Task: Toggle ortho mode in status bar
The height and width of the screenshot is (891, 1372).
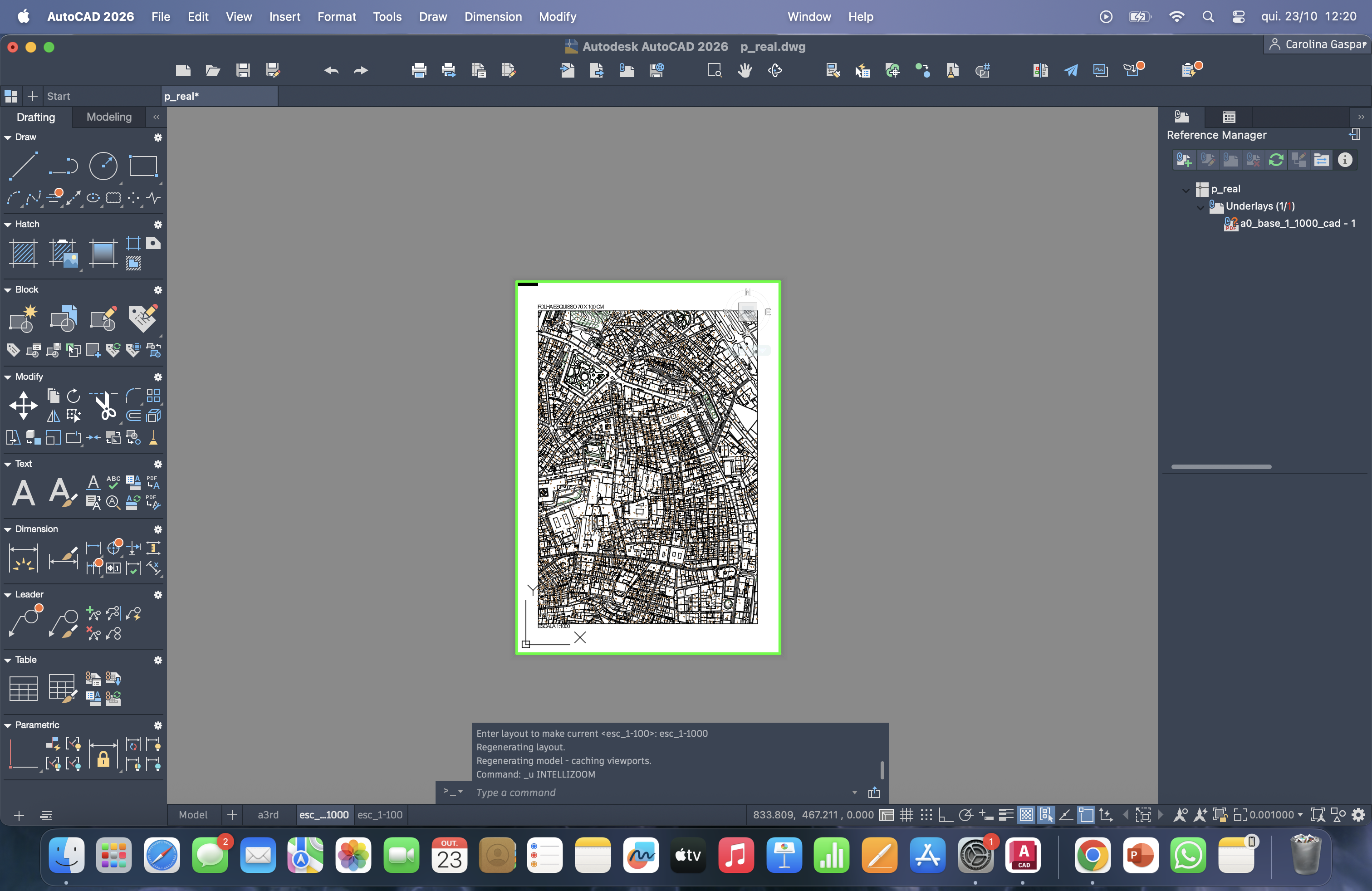Action: coord(946,816)
